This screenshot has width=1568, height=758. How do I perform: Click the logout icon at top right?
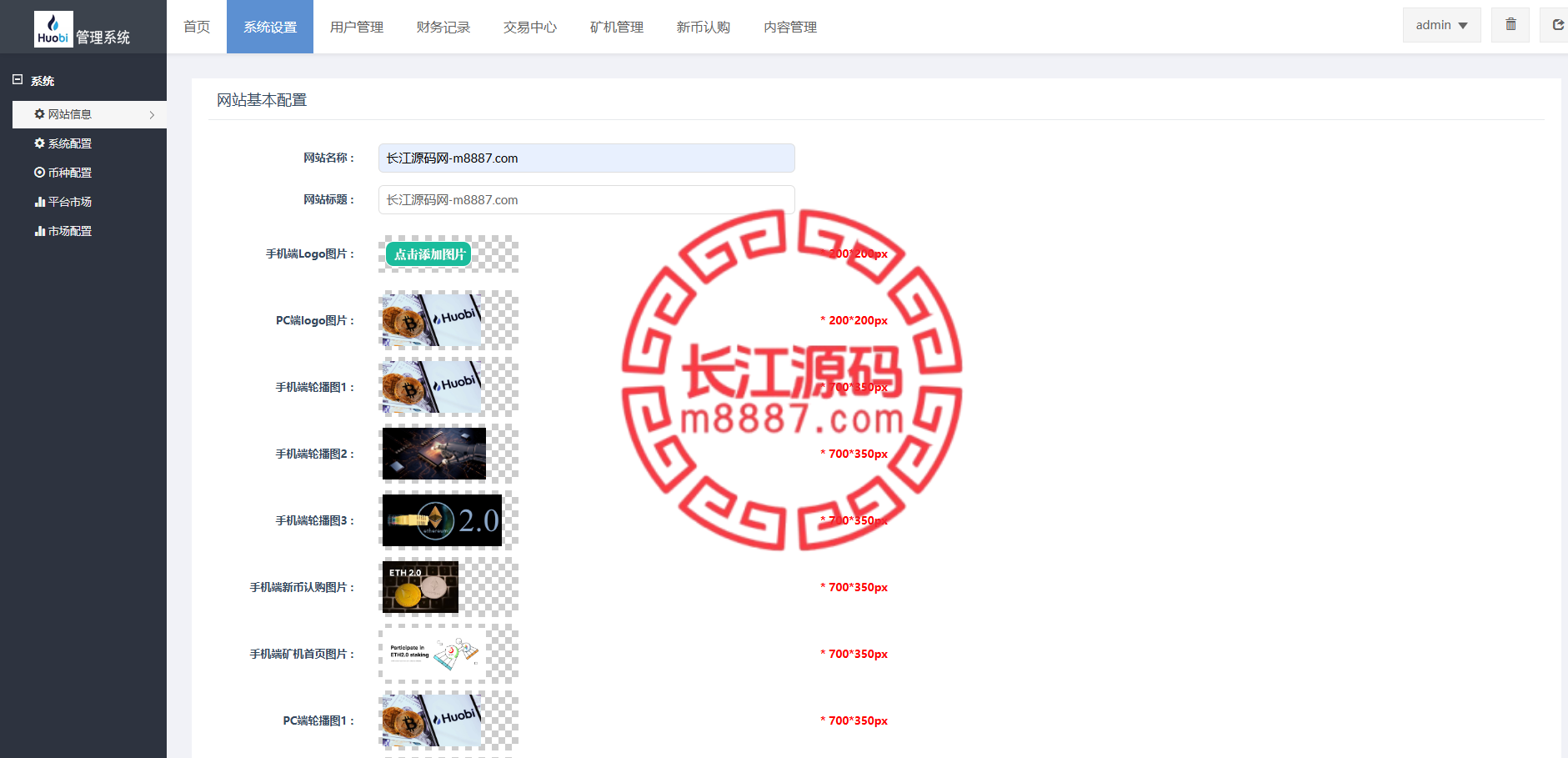point(1557,25)
